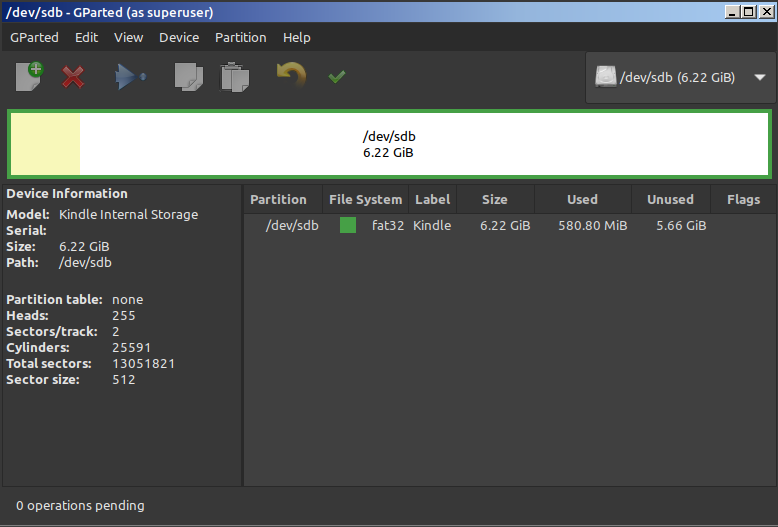Open the Edit menu
This screenshot has width=778, height=527.
(86, 38)
